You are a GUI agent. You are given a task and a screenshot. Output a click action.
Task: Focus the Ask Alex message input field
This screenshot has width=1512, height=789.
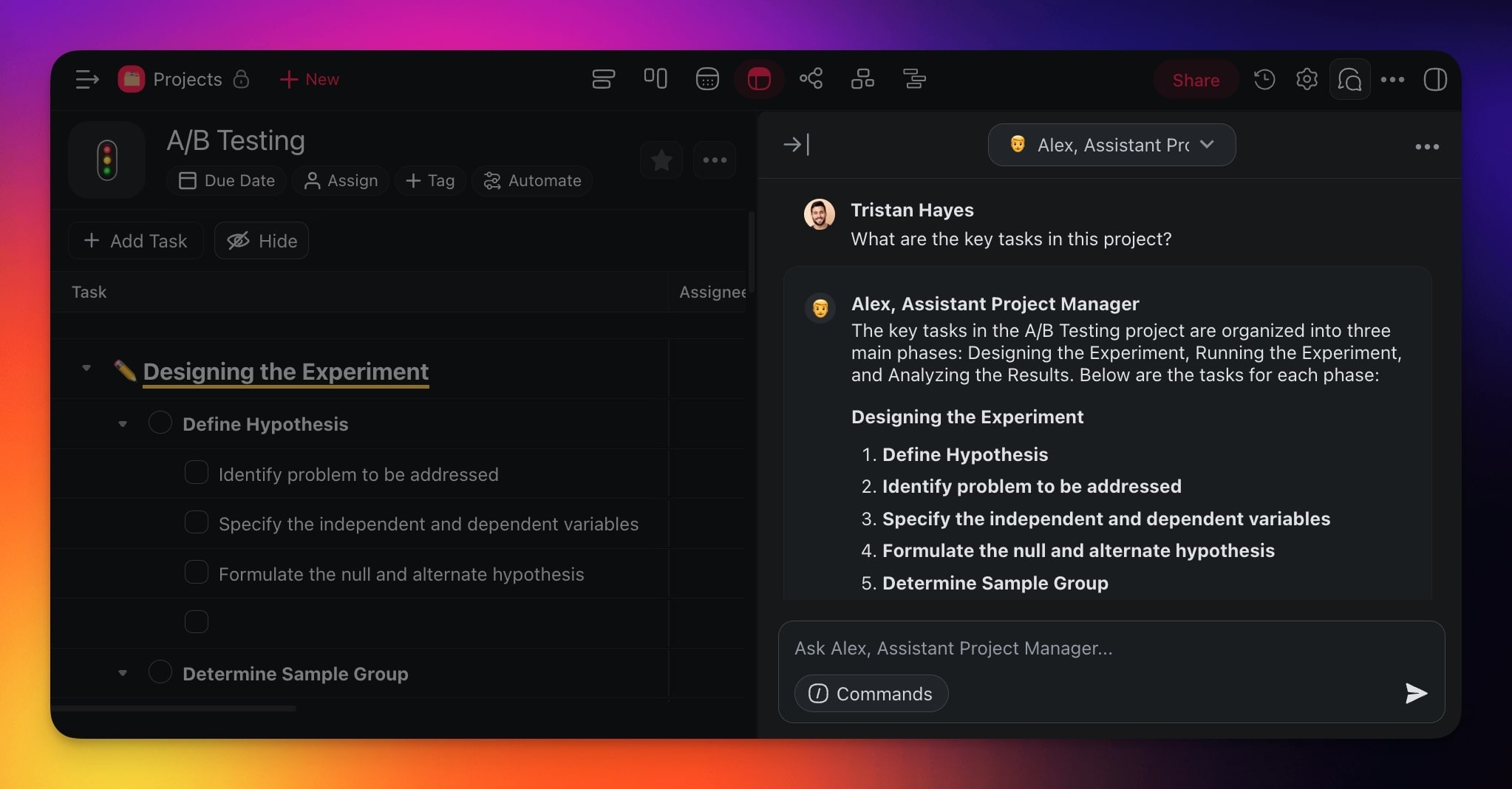1094,648
